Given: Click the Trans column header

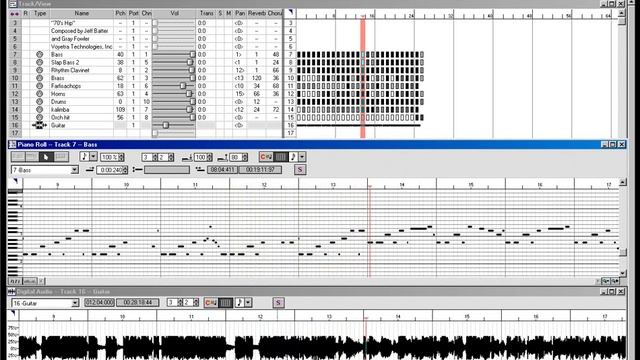Looking at the screenshot, I should 207,13.
